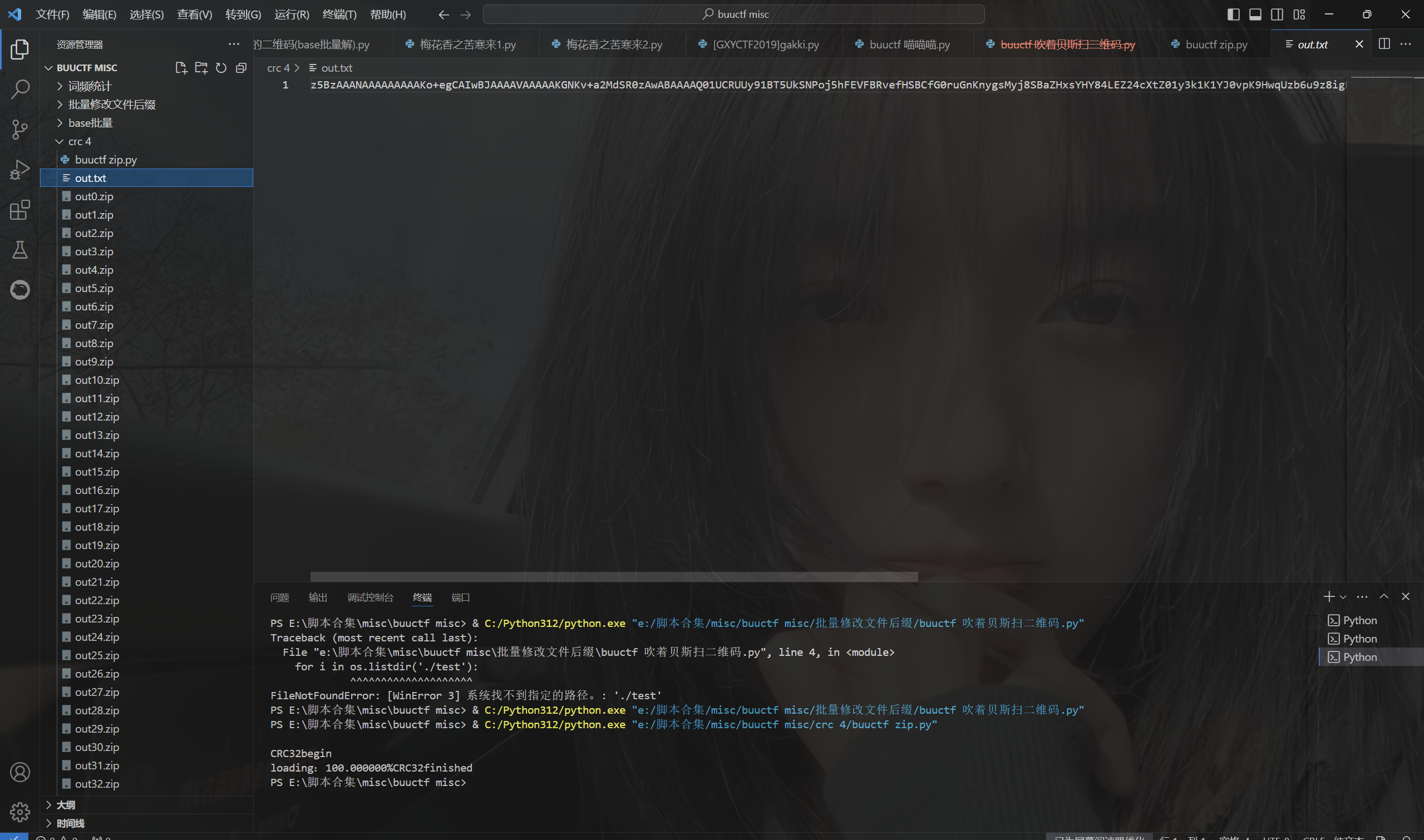Open the 文件(F) menu
The height and width of the screenshot is (840, 1424).
coord(52,14)
